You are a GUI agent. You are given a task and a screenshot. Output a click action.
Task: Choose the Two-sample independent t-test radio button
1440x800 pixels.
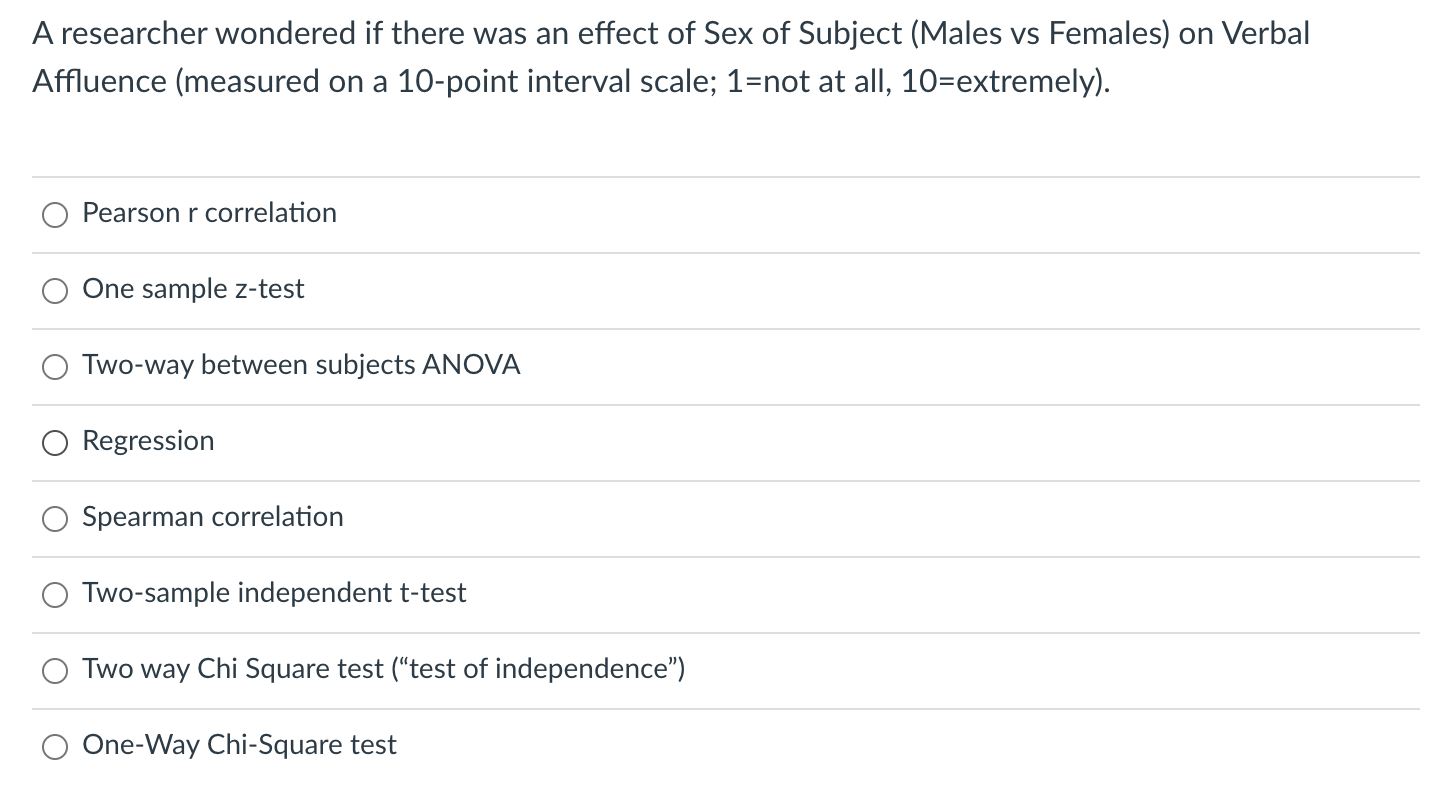[55, 595]
